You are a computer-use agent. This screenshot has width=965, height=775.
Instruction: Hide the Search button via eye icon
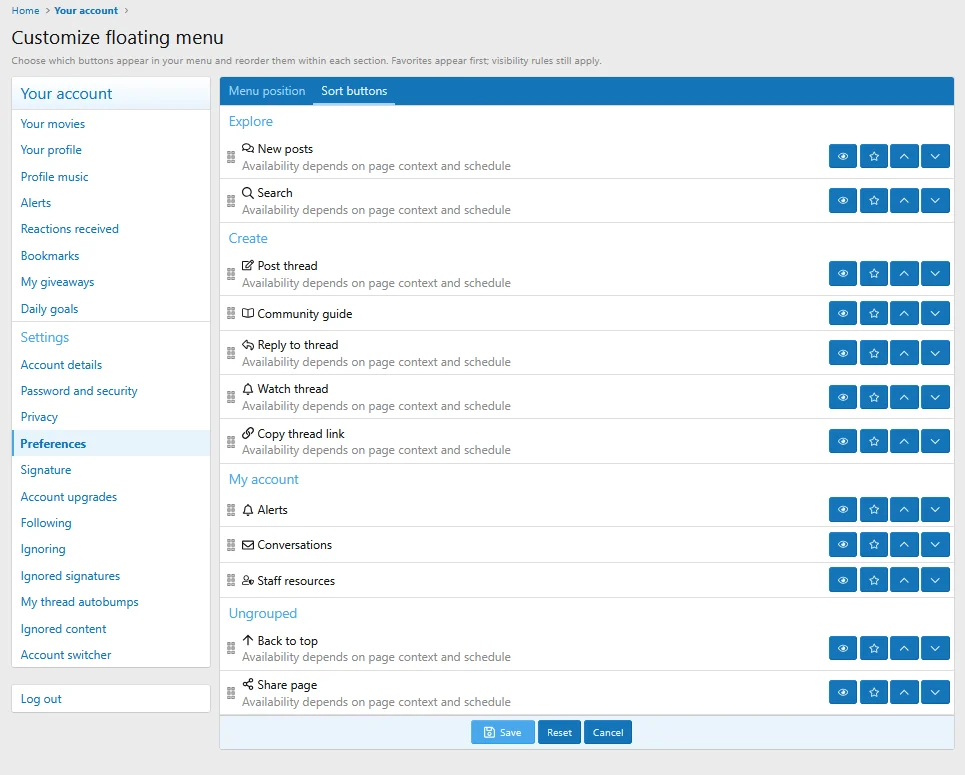click(x=843, y=201)
